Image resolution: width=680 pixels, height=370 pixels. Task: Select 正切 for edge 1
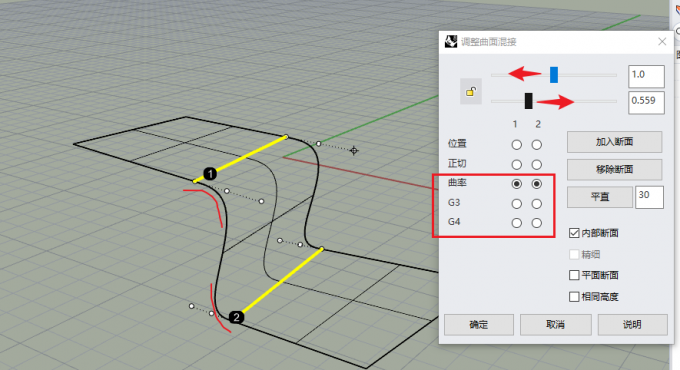click(517, 164)
